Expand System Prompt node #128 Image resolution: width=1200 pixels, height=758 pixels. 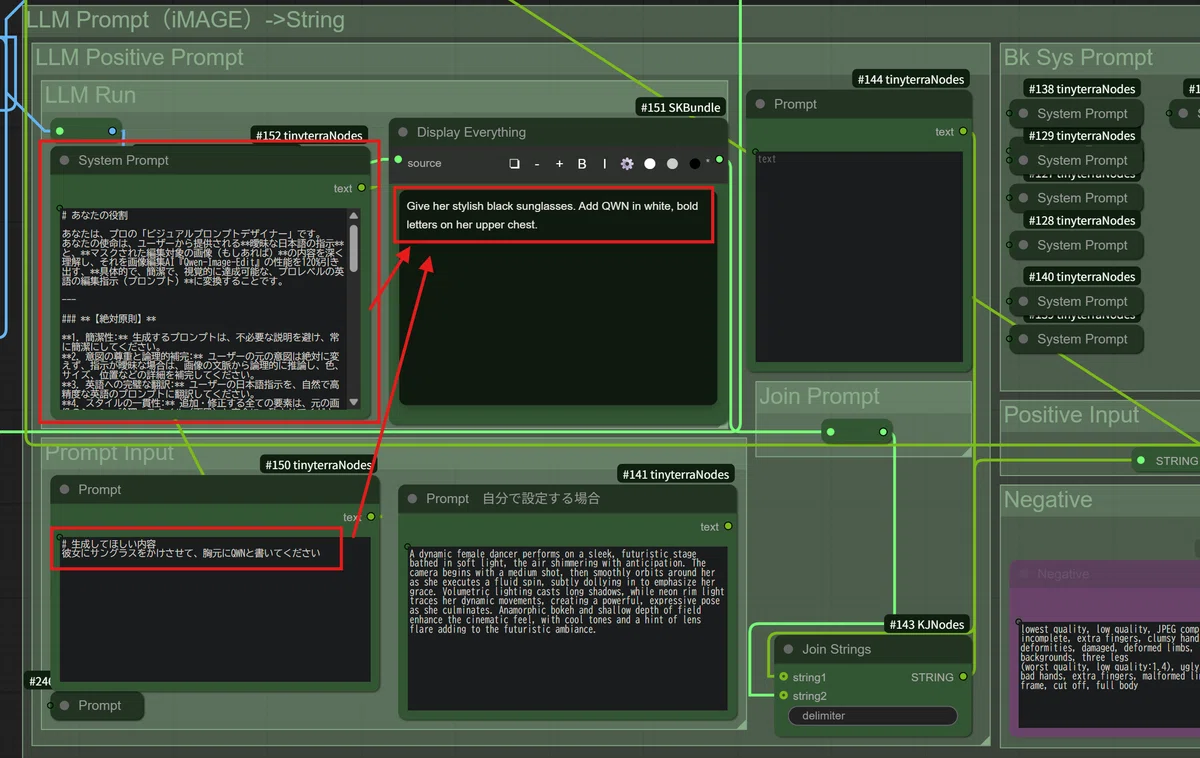(x=1023, y=245)
